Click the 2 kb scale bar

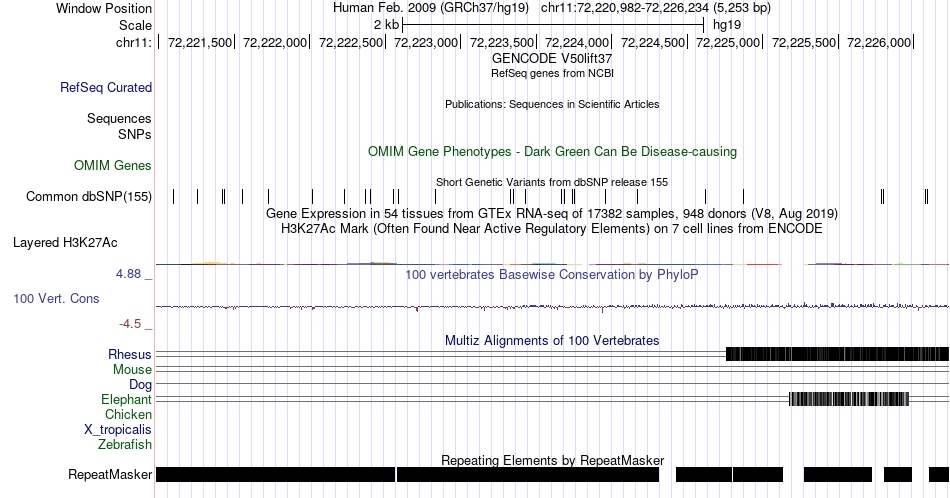pos(553,25)
